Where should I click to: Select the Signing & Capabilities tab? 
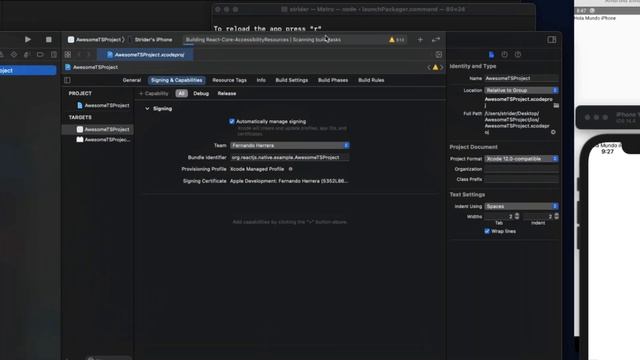click(x=176, y=80)
